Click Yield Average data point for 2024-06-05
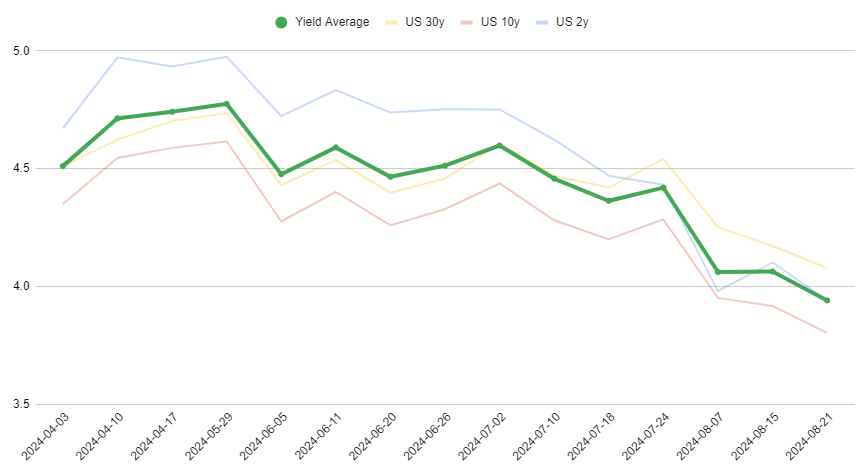Viewport: 863px width, 474px height. [281, 174]
